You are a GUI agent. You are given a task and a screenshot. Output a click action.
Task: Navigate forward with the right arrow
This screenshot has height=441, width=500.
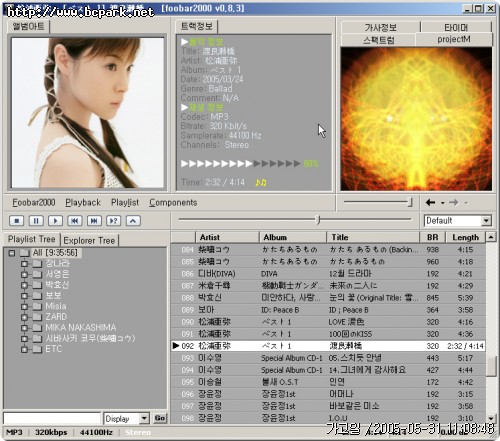point(453,202)
